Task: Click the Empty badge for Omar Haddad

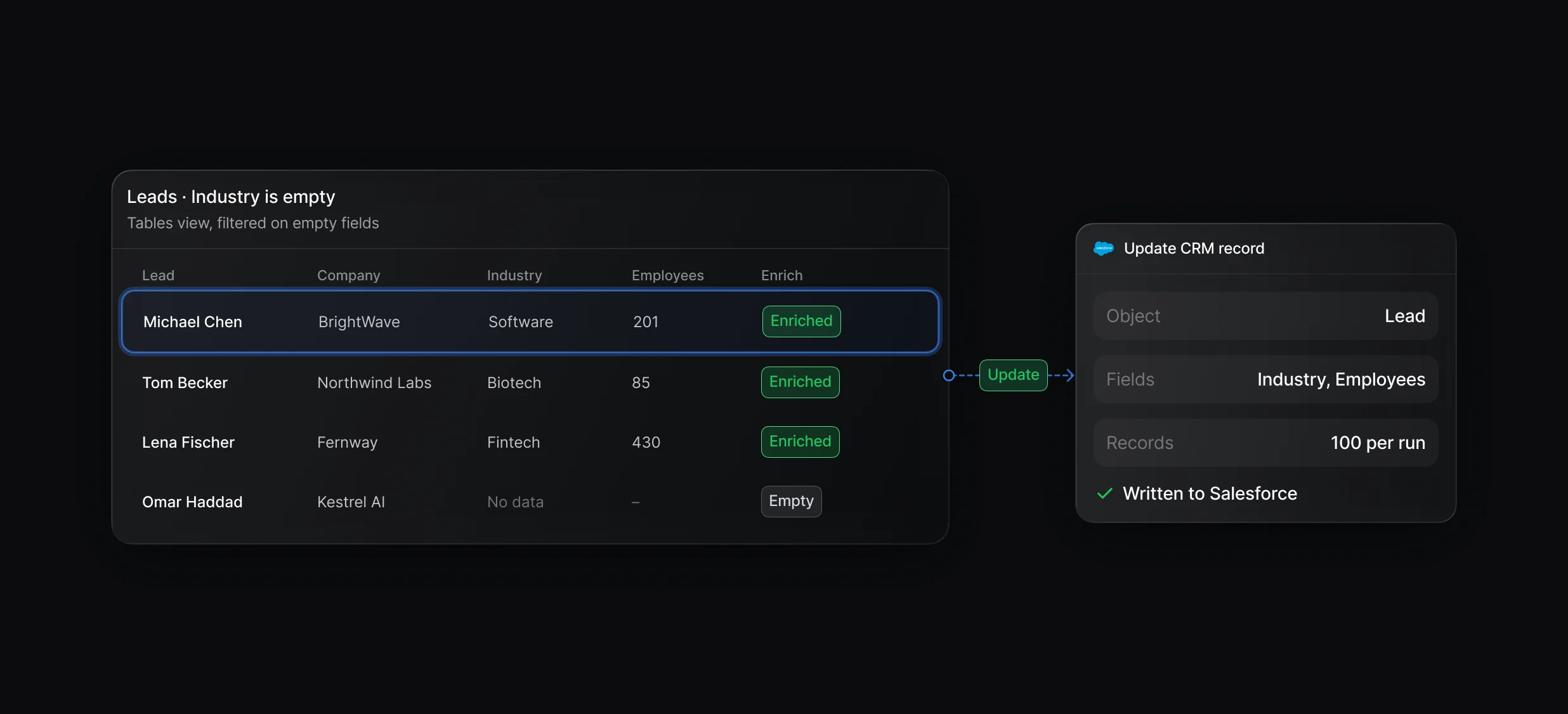Action: tap(792, 501)
